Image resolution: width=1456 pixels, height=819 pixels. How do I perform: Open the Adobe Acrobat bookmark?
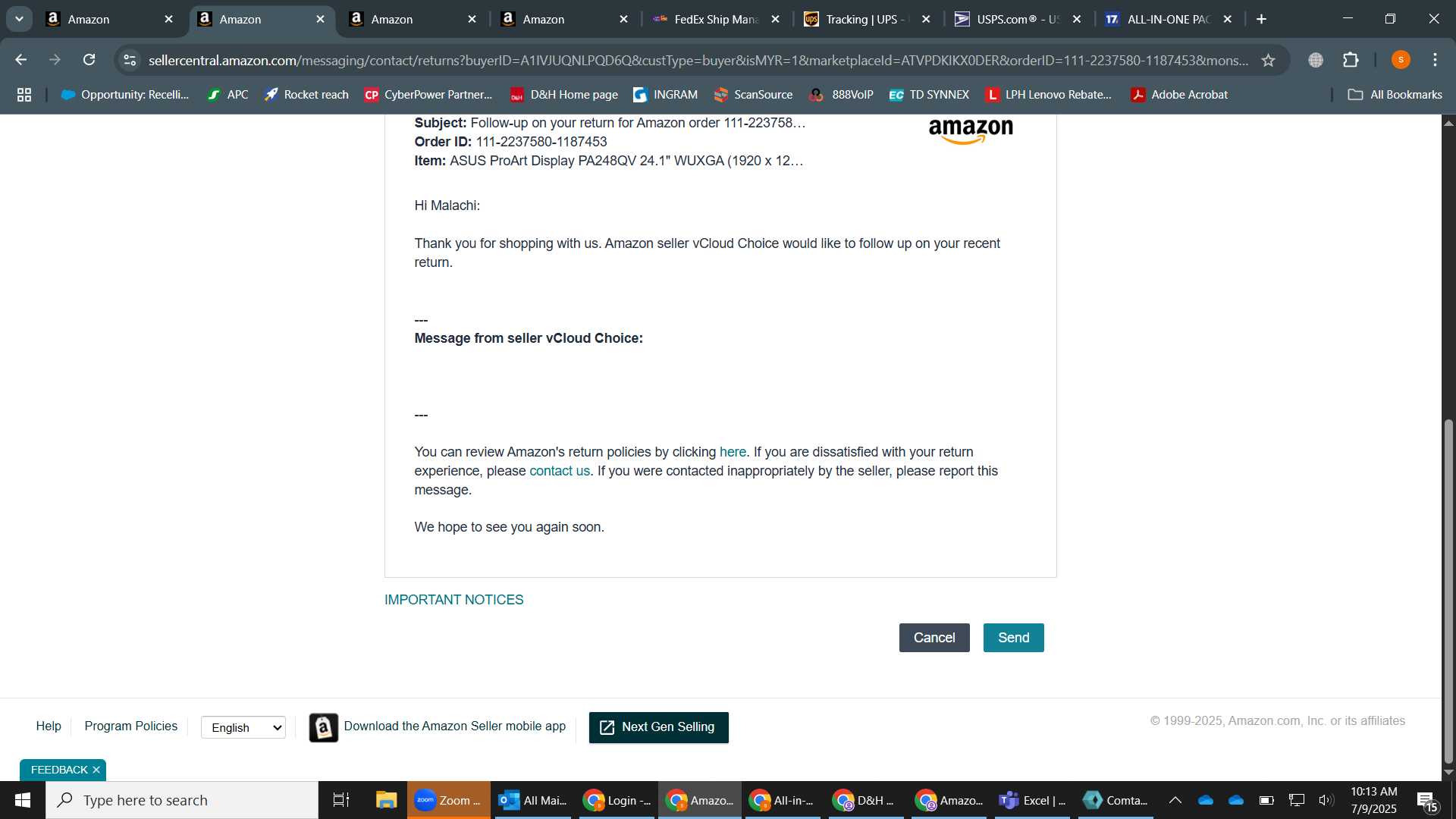point(1179,95)
